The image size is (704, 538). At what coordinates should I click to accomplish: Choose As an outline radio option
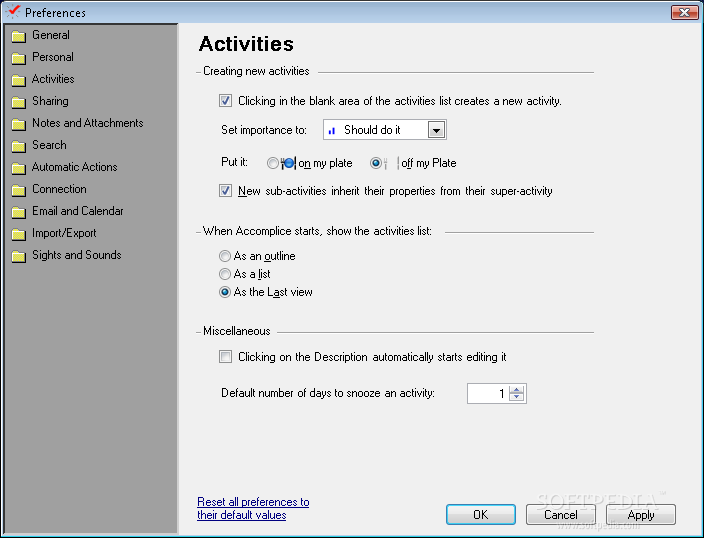(x=224, y=256)
